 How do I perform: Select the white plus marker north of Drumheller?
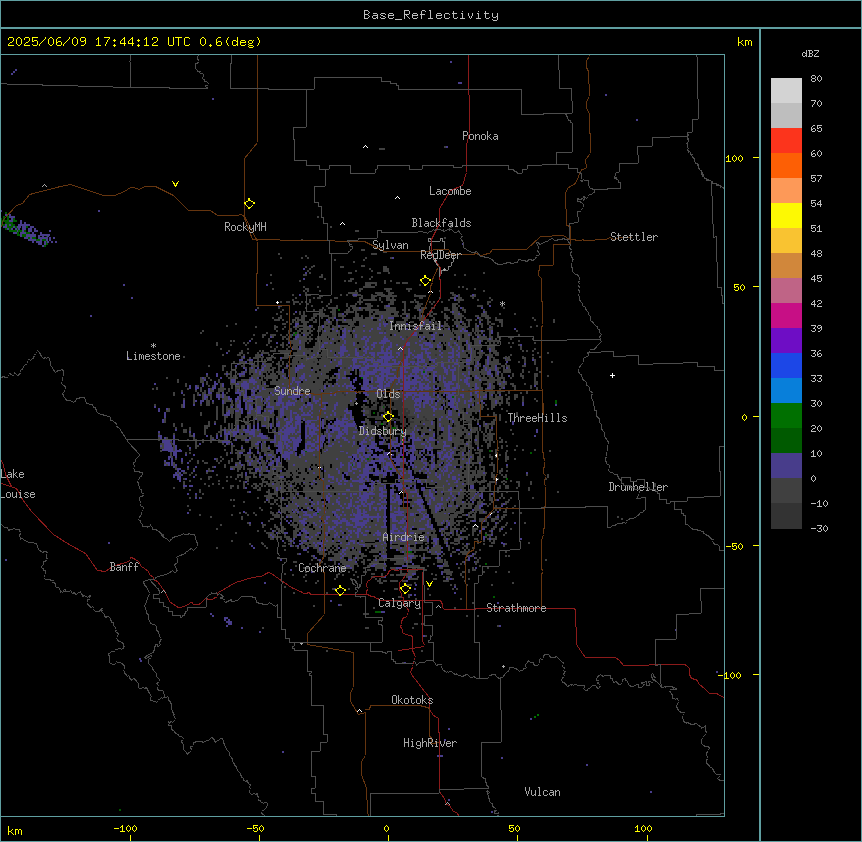pos(612,375)
